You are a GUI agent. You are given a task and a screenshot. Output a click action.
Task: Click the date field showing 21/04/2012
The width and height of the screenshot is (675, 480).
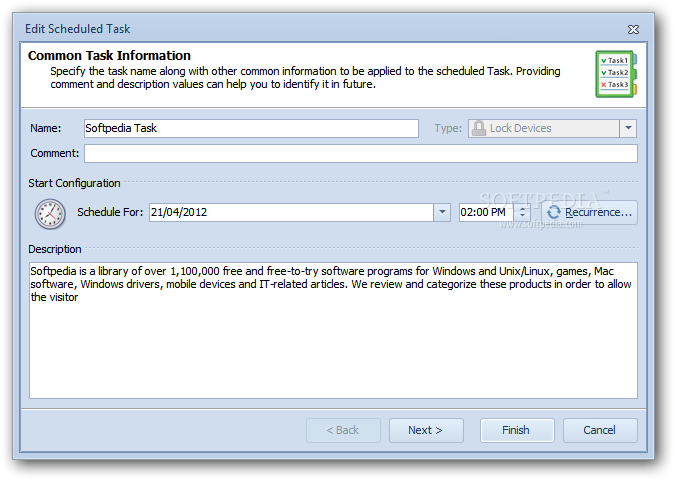click(291, 212)
